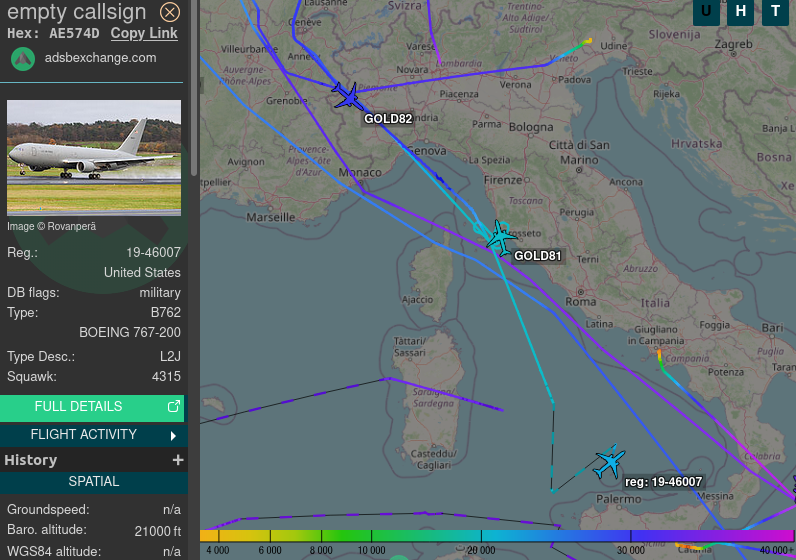Click the L2J type description value

[170, 357]
